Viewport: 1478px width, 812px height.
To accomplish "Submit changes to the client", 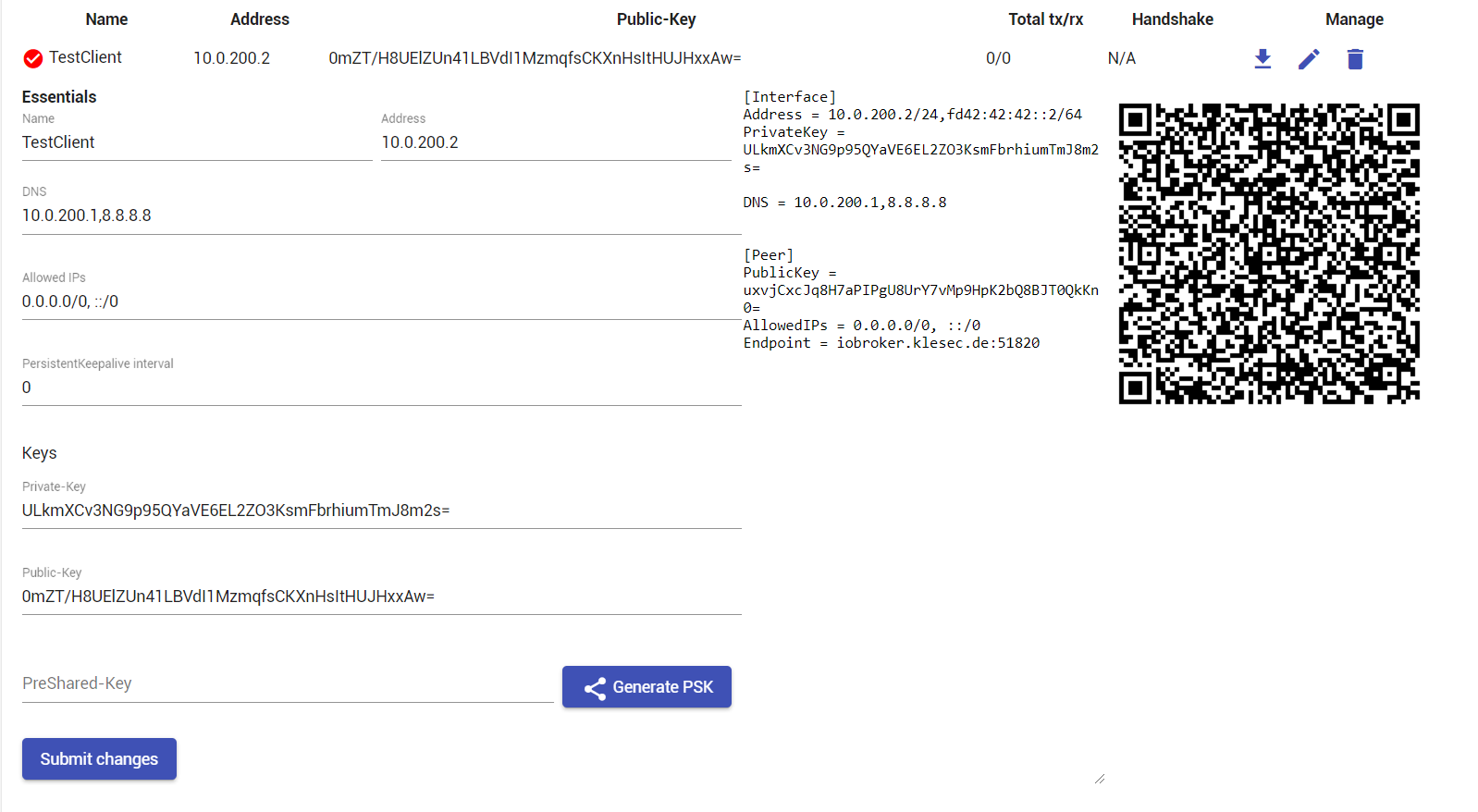I will 99,759.
